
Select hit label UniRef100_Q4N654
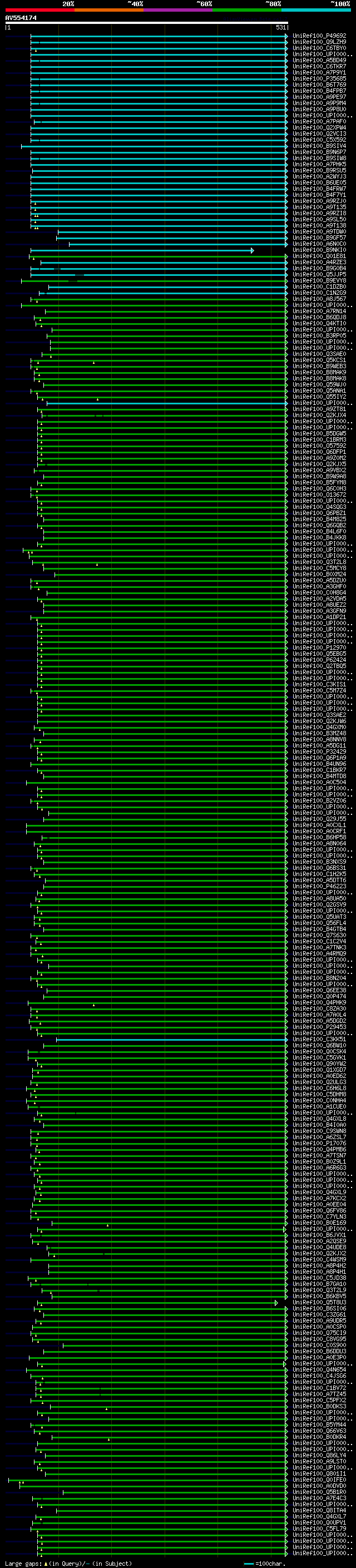[x=319, y=1369]
